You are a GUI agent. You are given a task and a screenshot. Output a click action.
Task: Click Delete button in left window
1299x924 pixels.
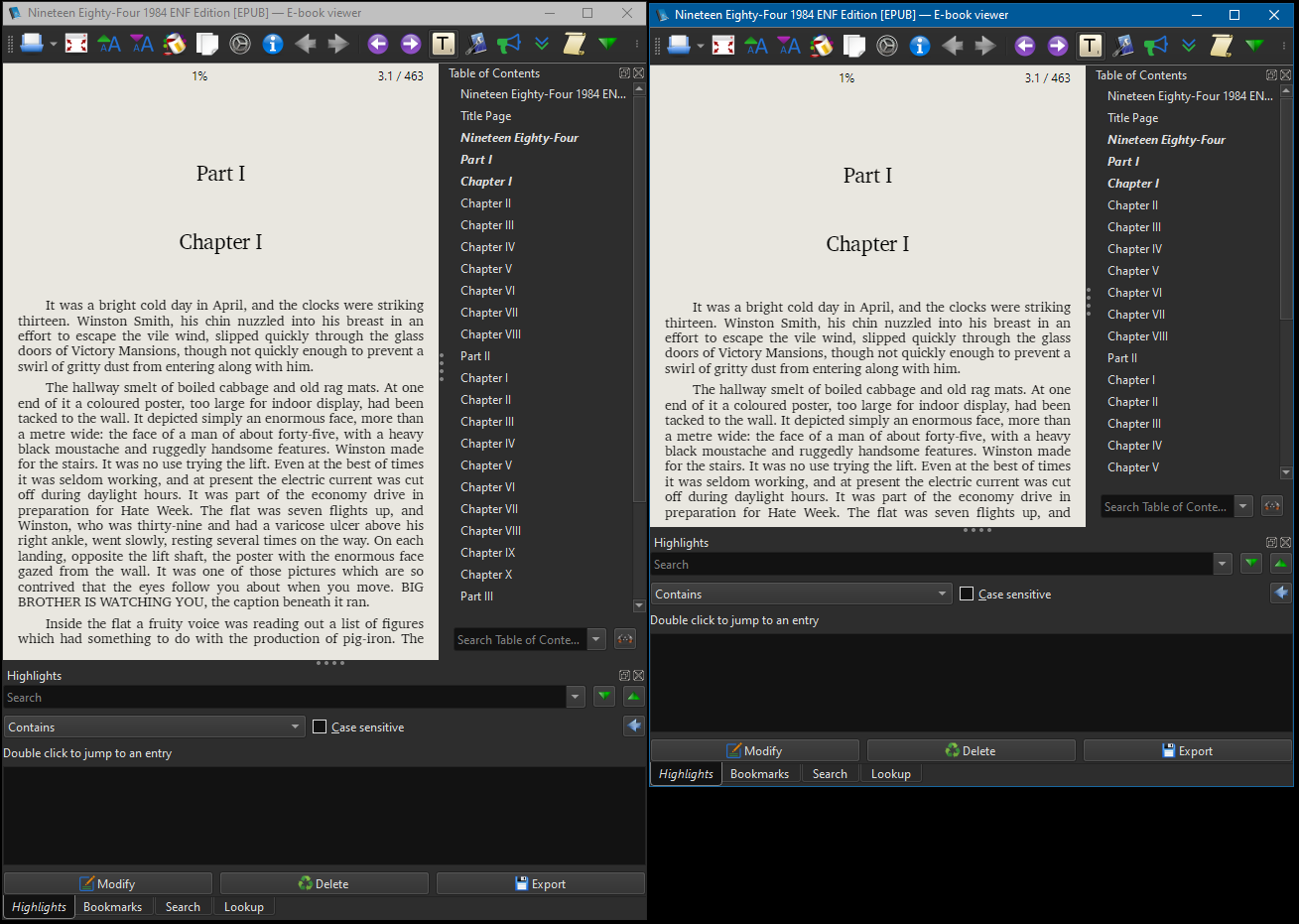tap(325, 883)
